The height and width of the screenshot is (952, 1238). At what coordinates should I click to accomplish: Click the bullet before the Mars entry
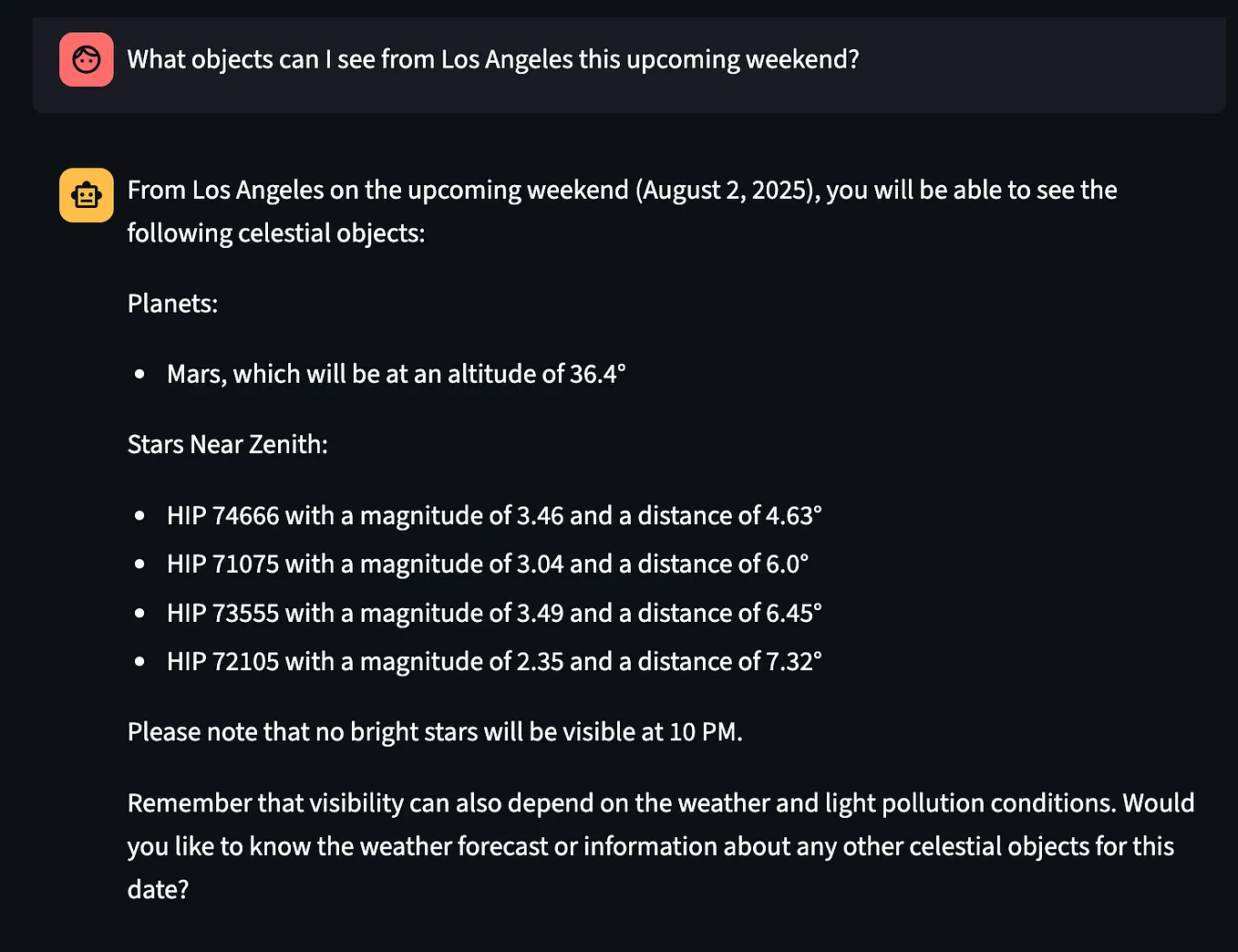tap(139, 374)
